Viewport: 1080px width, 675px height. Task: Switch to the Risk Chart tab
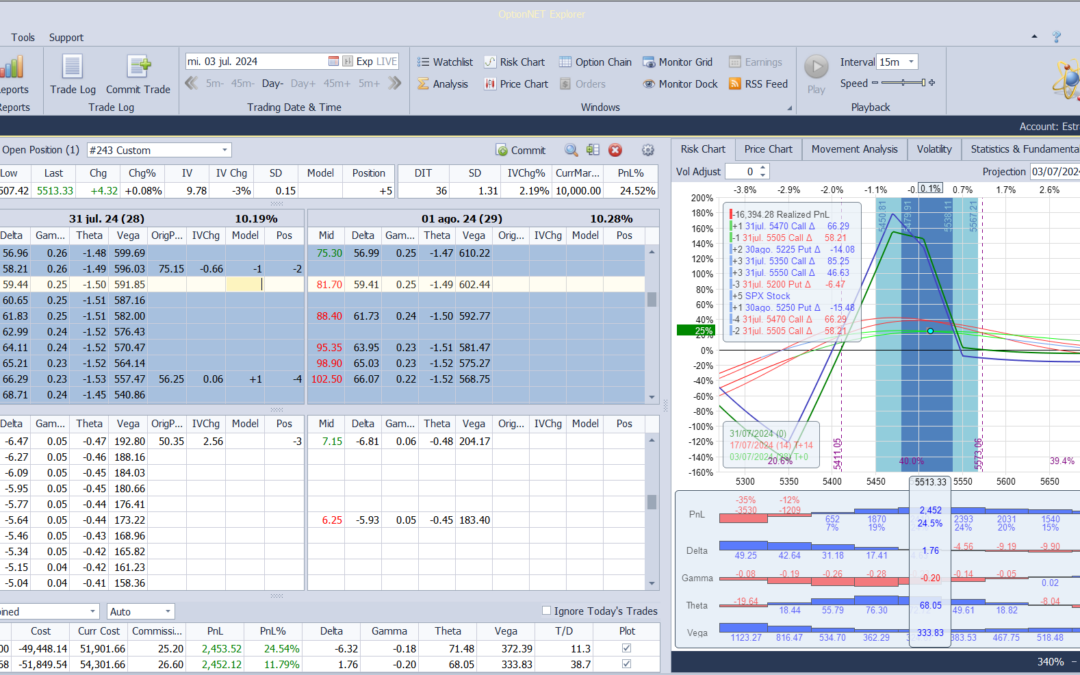[703, 149]
